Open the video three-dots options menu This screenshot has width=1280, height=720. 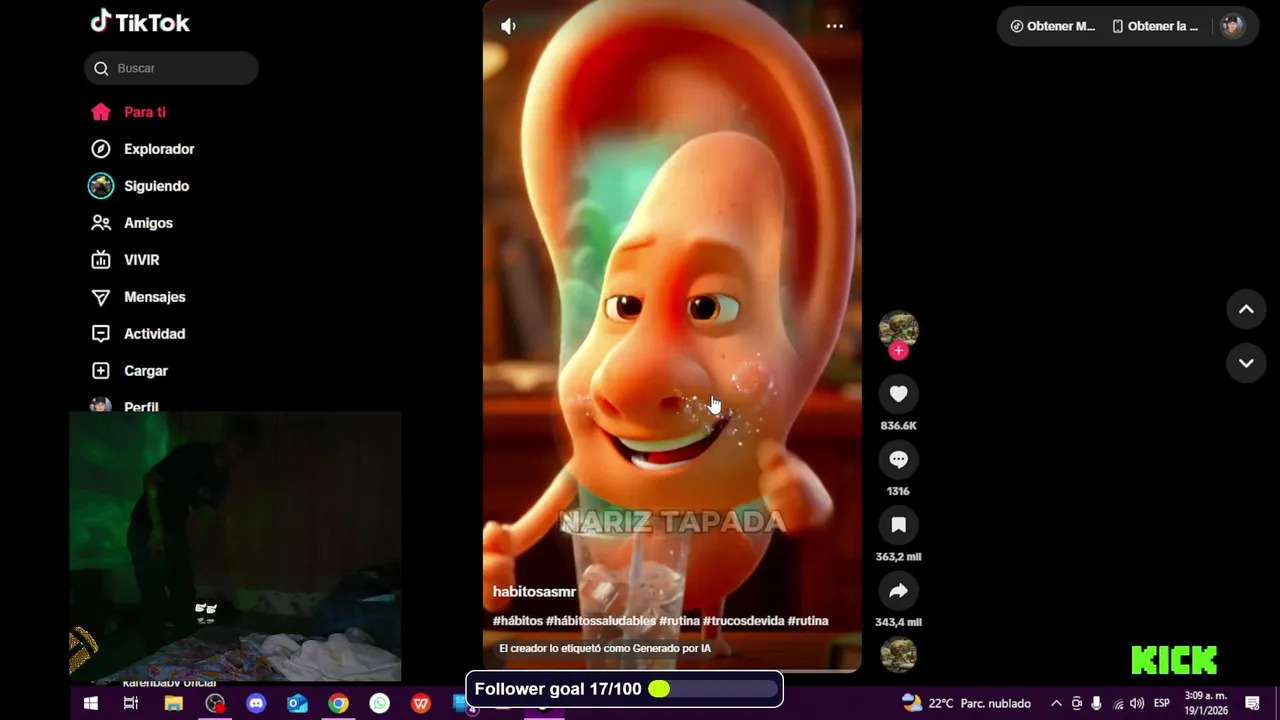pos(835,26)
